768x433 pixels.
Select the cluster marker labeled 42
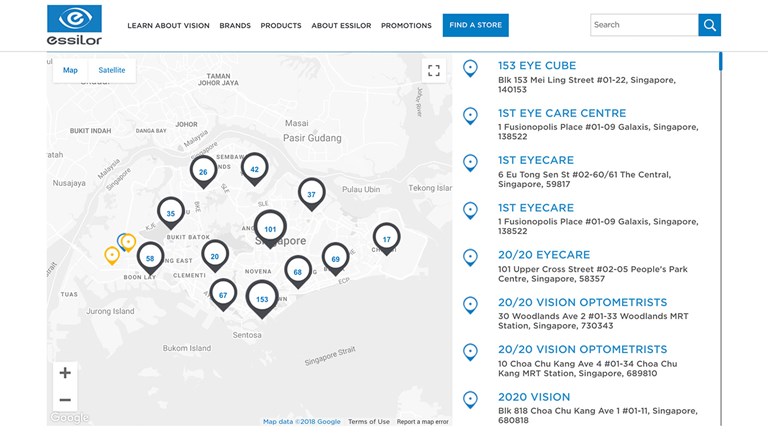coord(255,169)
